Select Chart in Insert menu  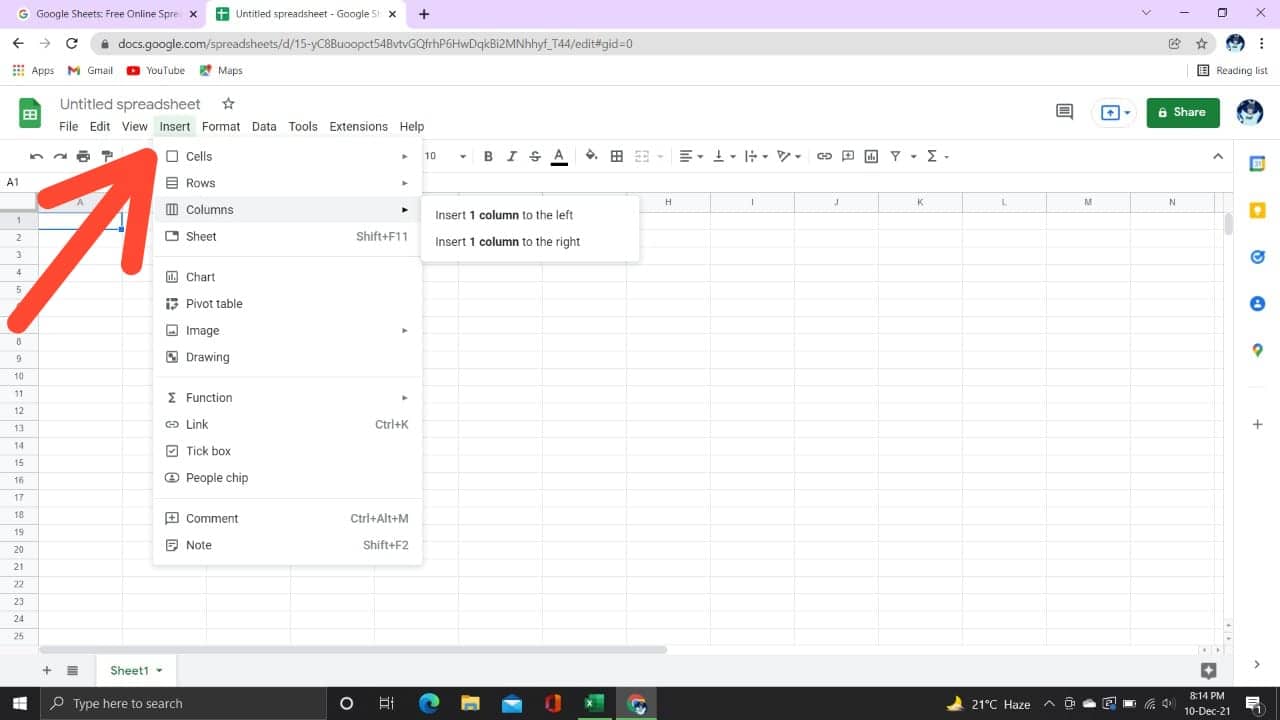pyautogui.click(x=288, y=277)
